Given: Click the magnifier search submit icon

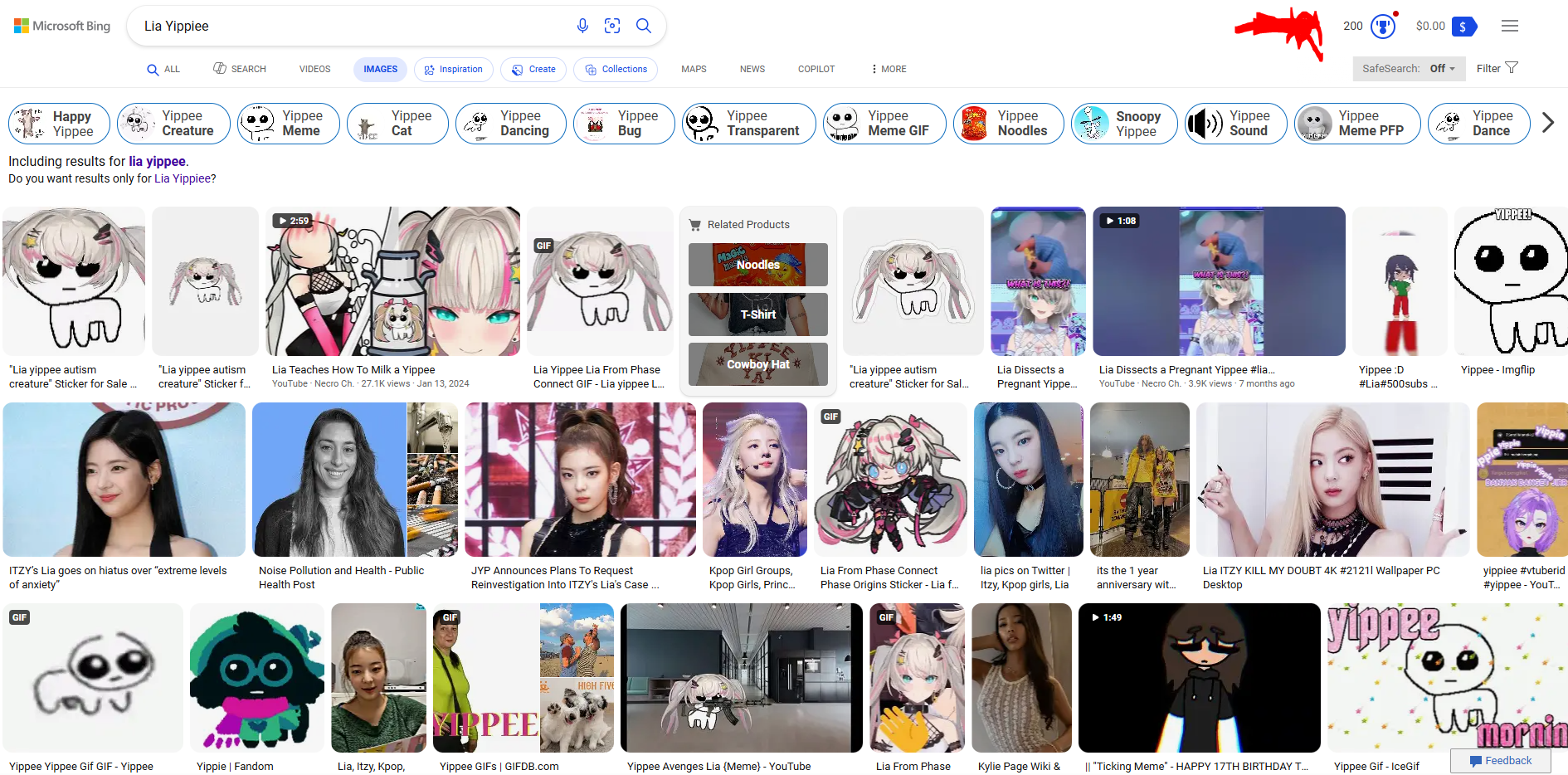Looking at the screenshot, I should pyautogui.click(x=644, y=26).
